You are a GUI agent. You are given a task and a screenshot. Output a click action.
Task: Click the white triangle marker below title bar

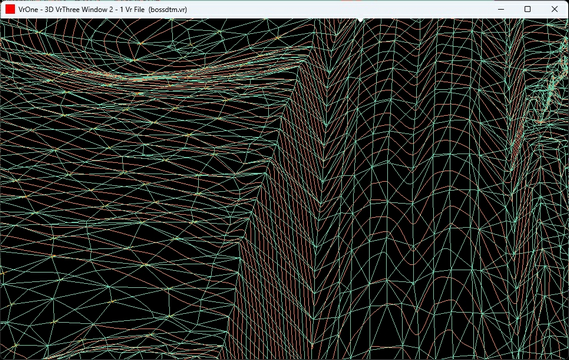point(360,20)
